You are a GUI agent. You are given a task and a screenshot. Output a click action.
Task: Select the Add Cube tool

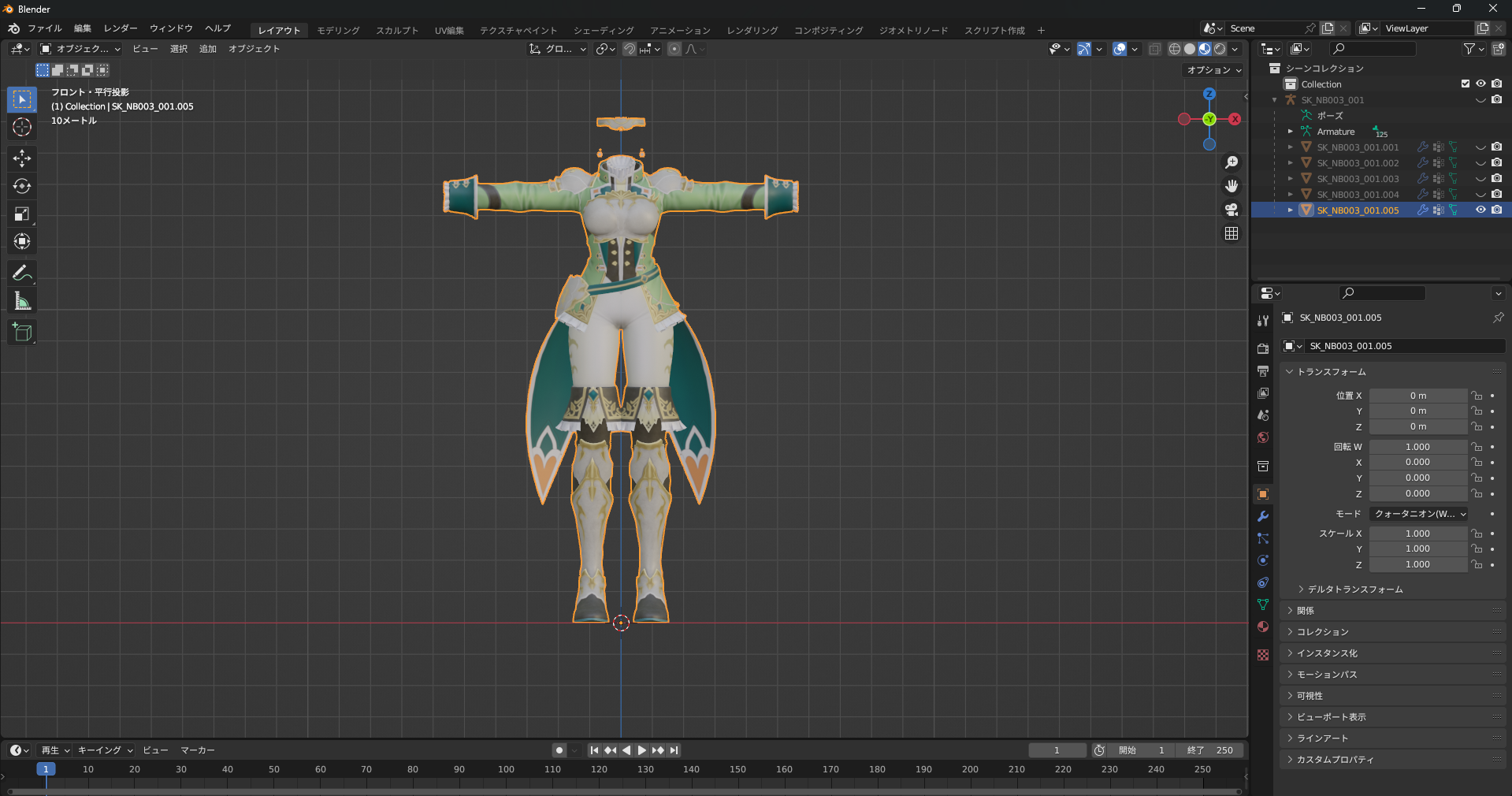pyautogui.click(x=22, y=333)
